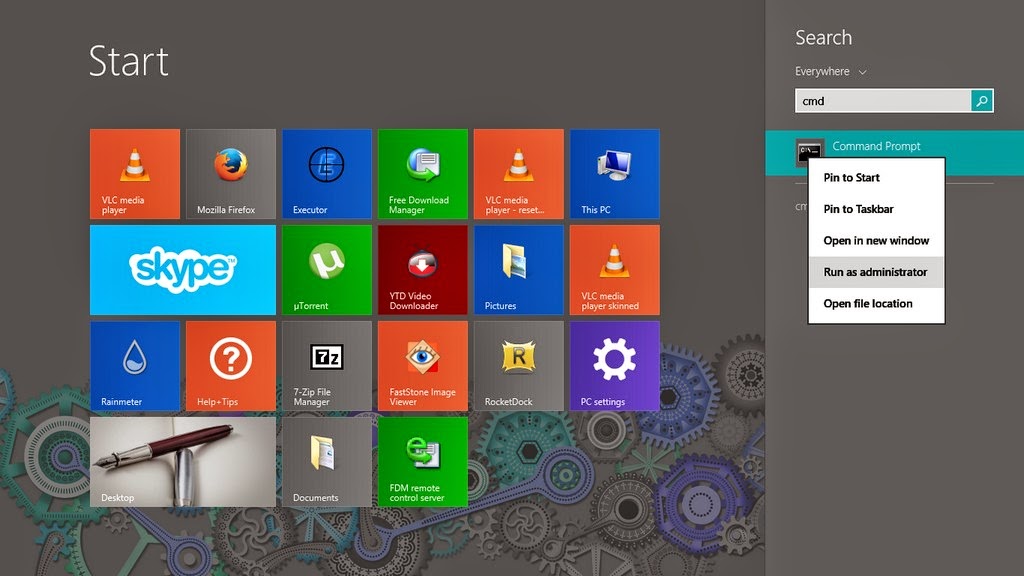The height and width of the screenshot is (576, 1024).
Task: Launch the Skype tile
Action: [x=183, y=270]
